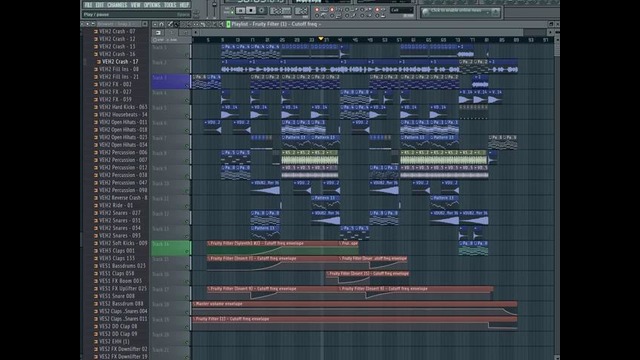Open the OPTIONS menu
Viewport: 640px width, 360px height.
[152, 5]
